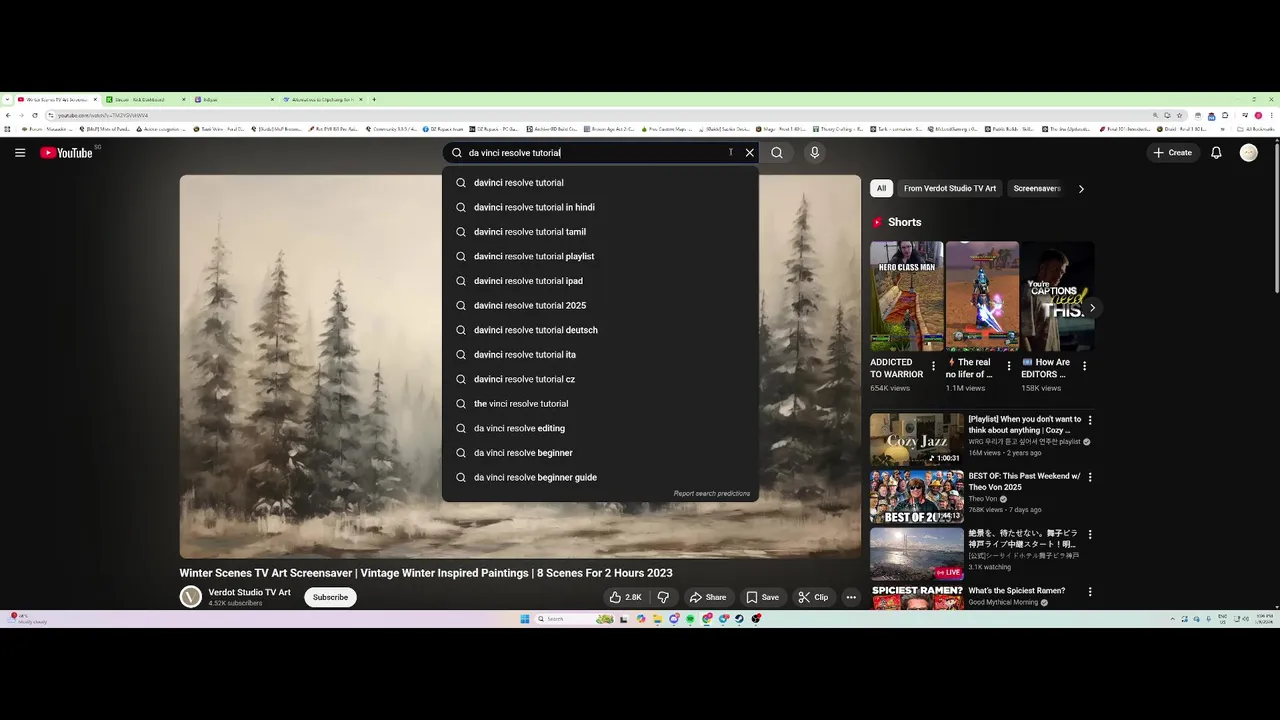Go back with the browser back arrow

coord(8,115)
